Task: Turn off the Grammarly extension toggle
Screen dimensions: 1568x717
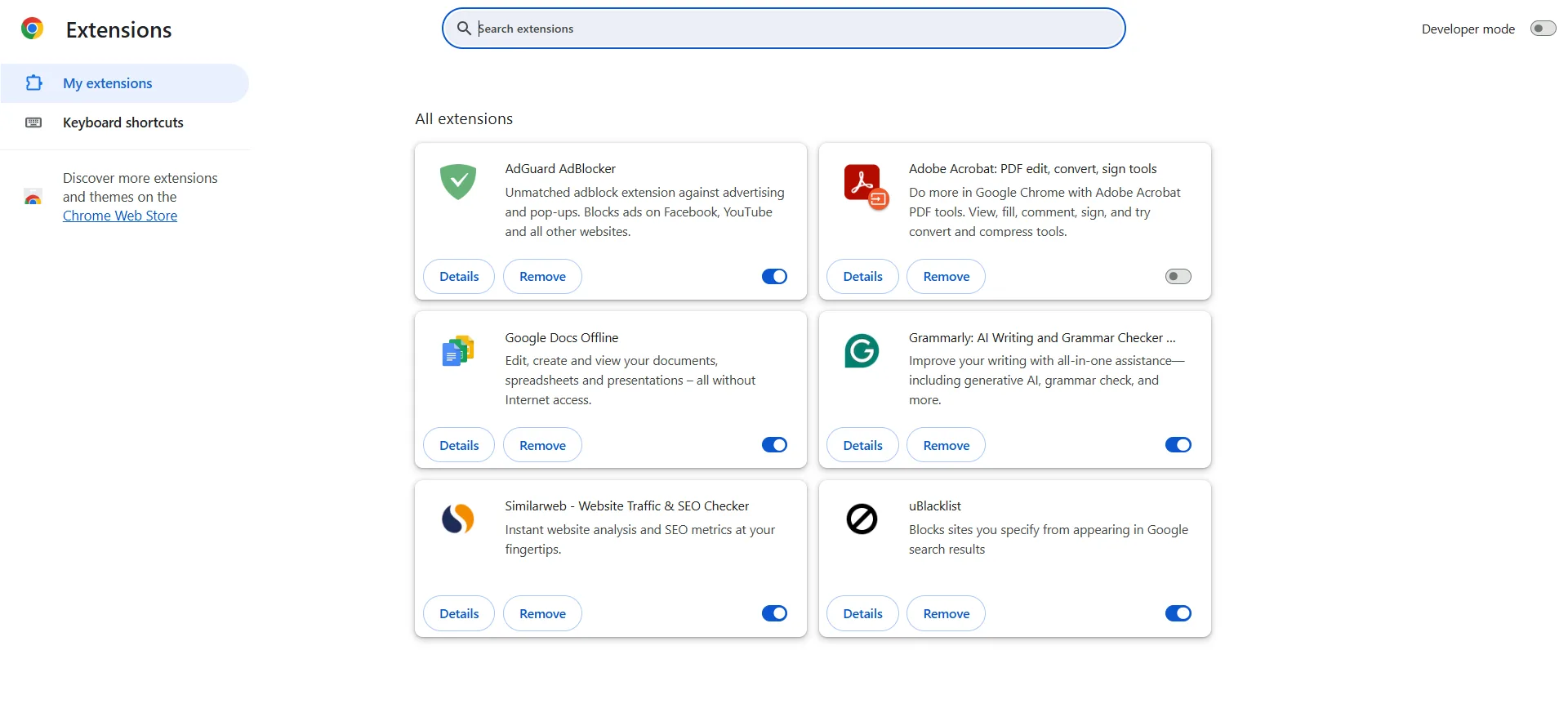Action: (1178, 445)
